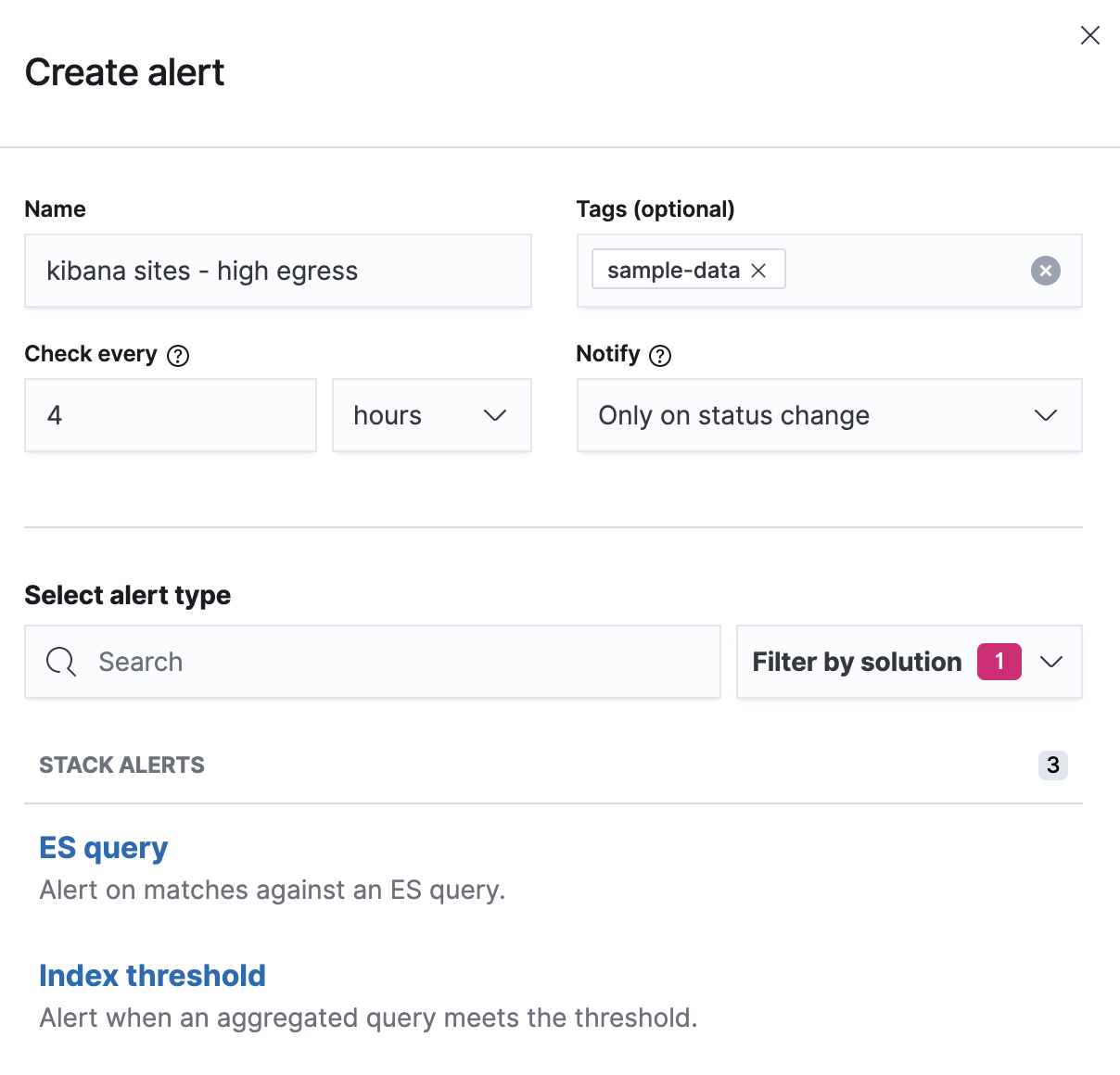Click the Check every help icon
The image size is (1120, 1075).
[178, 355]
